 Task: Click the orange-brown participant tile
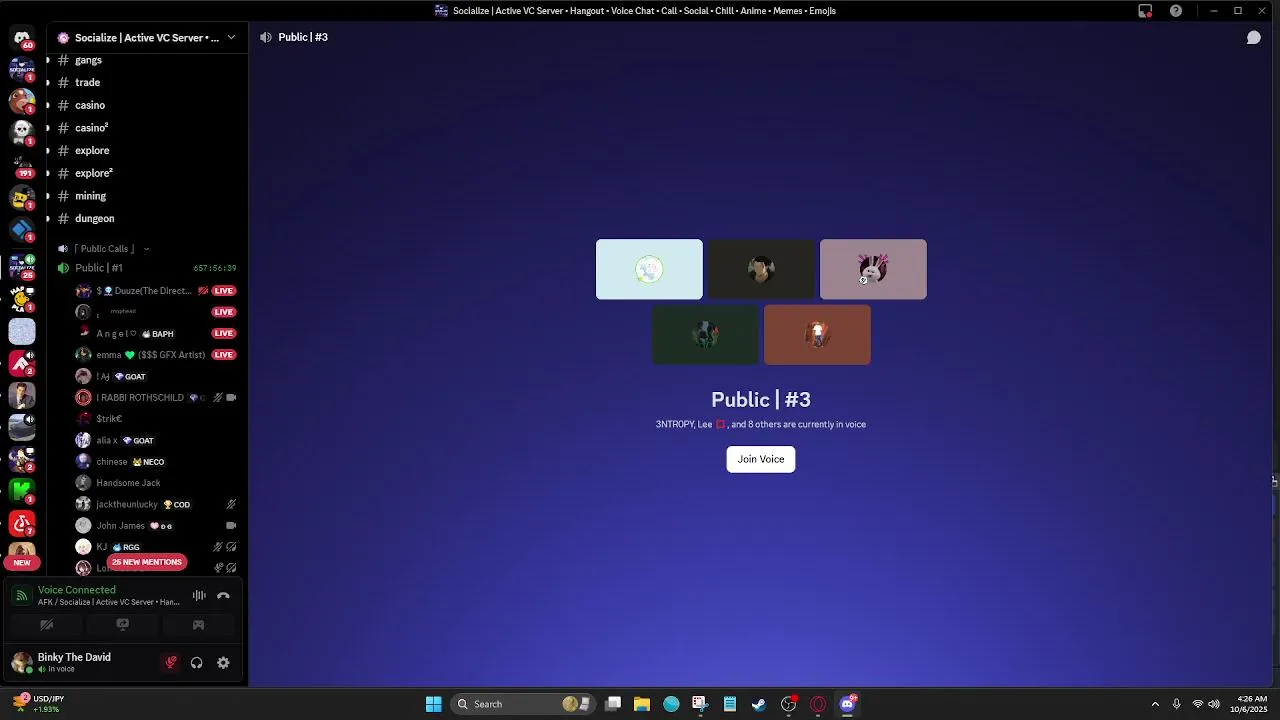tap(817, 335)
